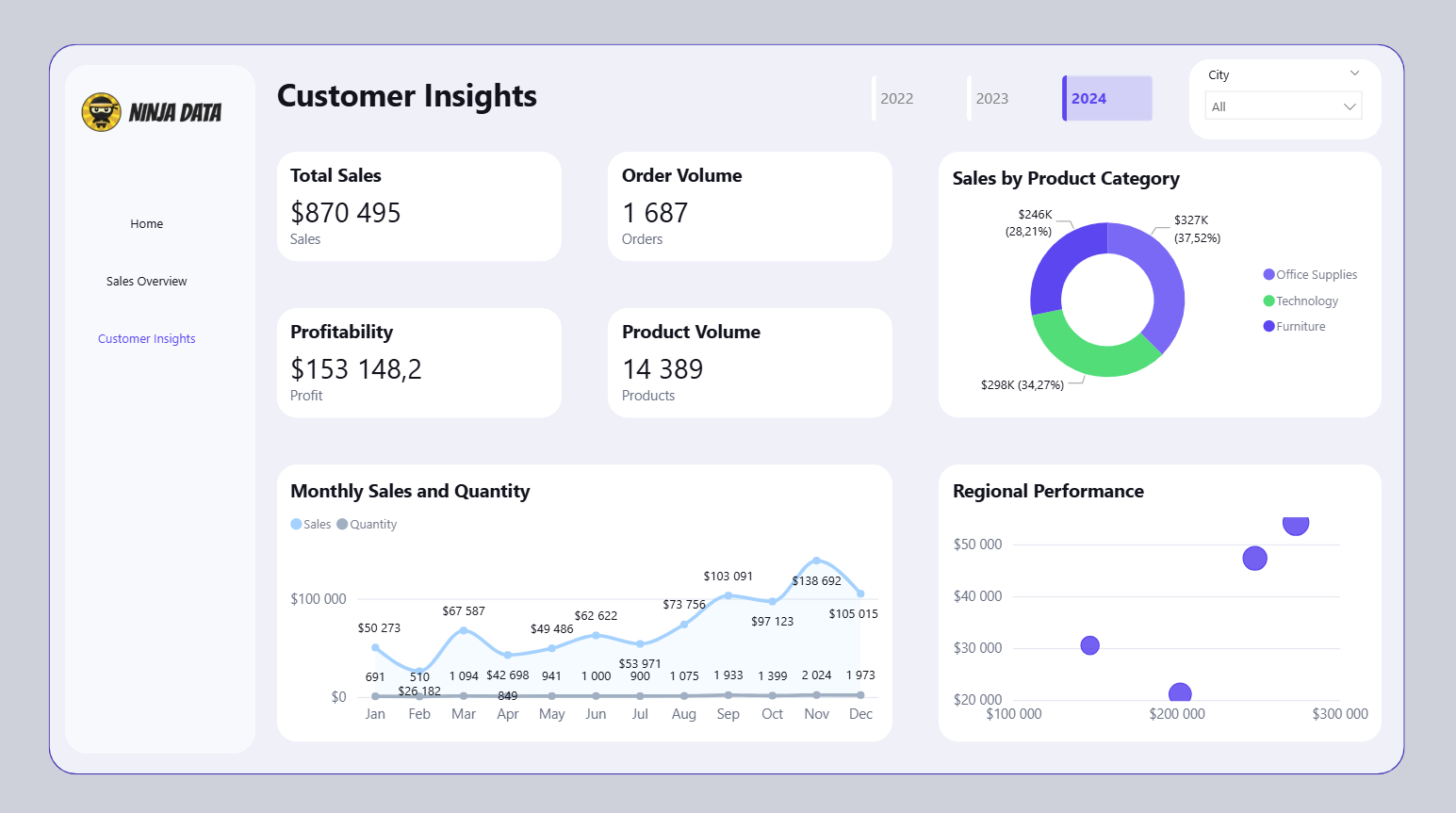Select the $327K (37,52%) donut label
1456x813 pixels.
(x=1197, y=229)
